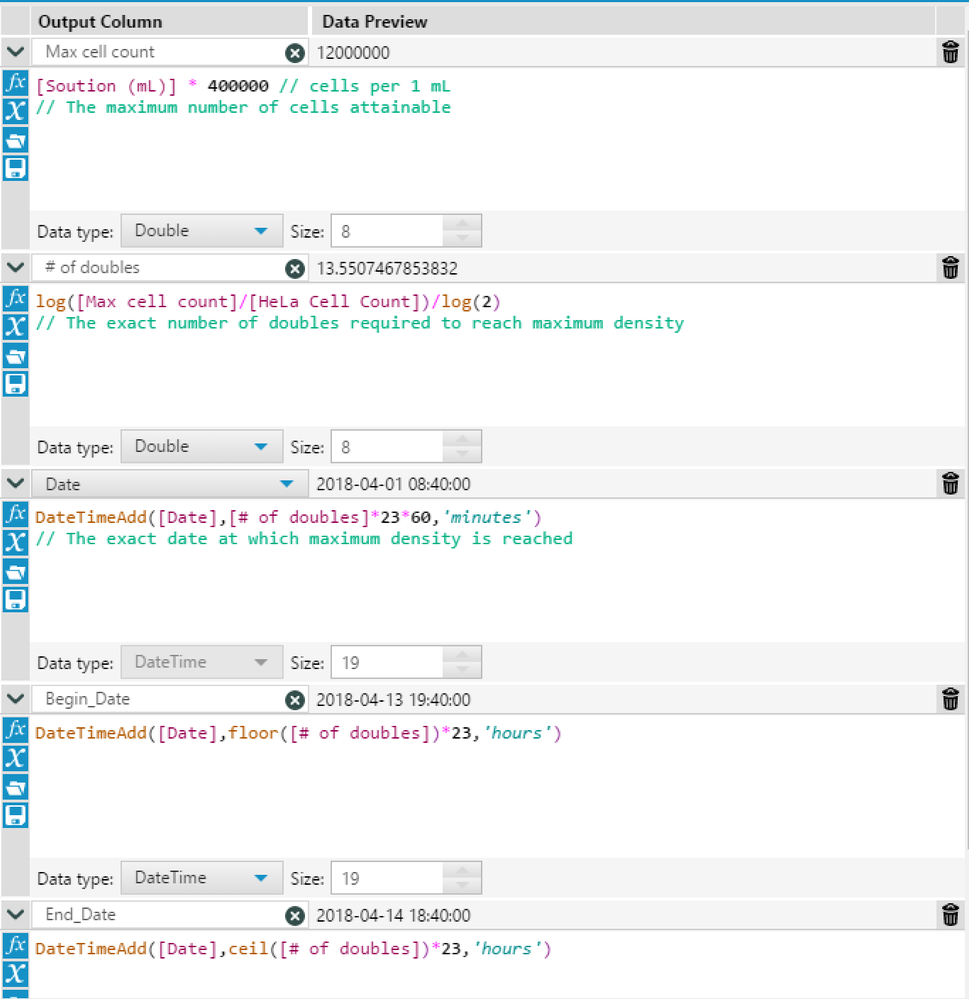The image size is (969, 999).
Task: Open columns and constants (X) for Max cell count
Action: (15, 111)
